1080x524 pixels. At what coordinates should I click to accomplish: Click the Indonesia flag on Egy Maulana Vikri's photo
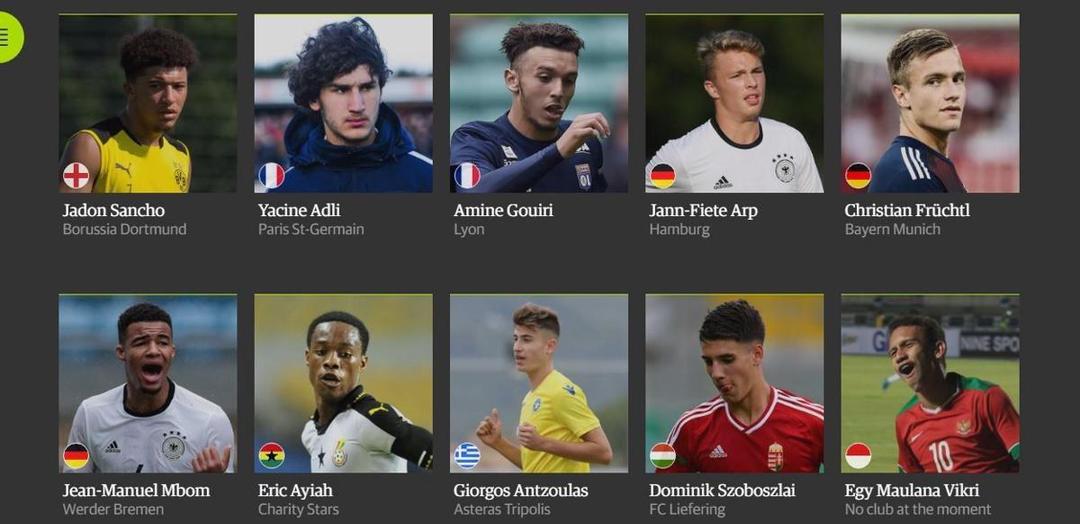(x=858, y=456)
